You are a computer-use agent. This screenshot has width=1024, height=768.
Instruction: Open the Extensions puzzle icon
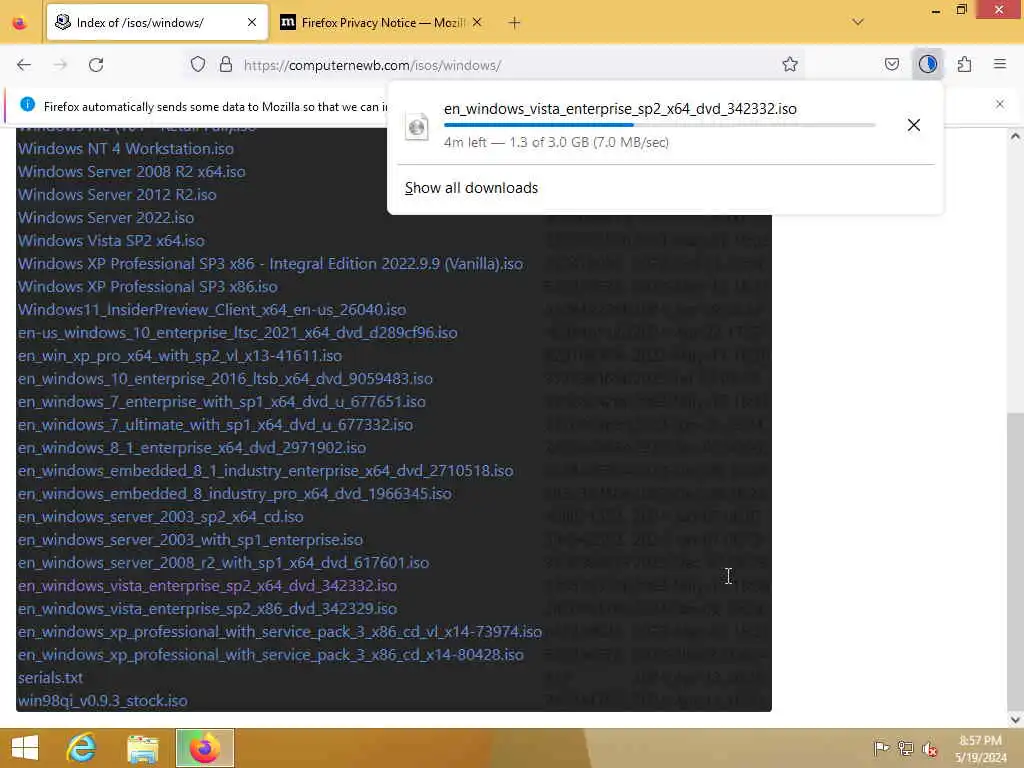point(965,65)
